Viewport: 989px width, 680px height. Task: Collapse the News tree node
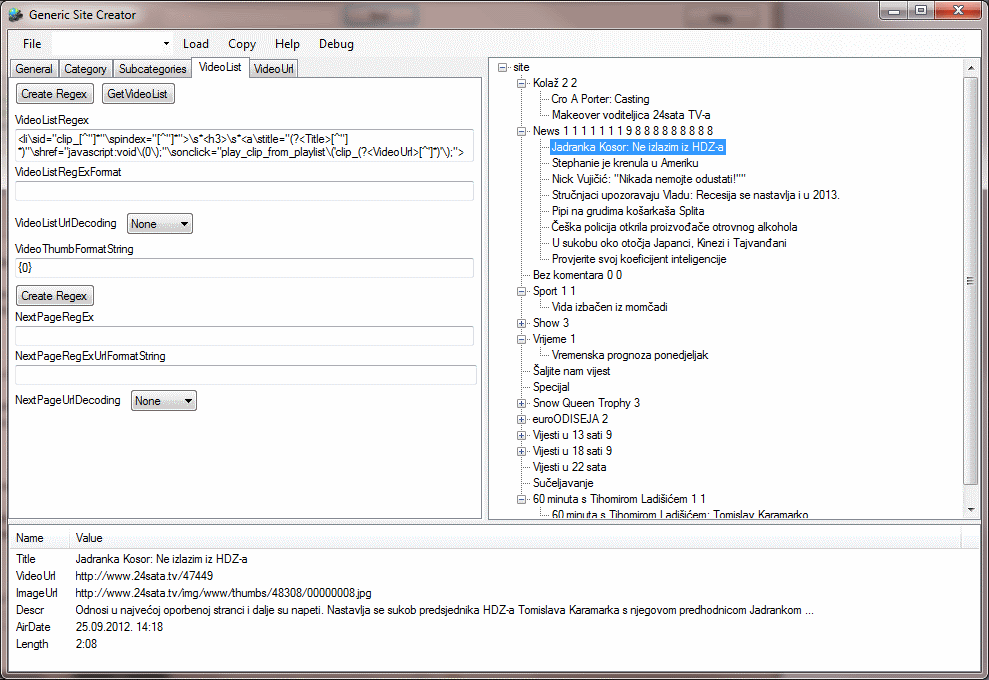(x=521, y=131)
